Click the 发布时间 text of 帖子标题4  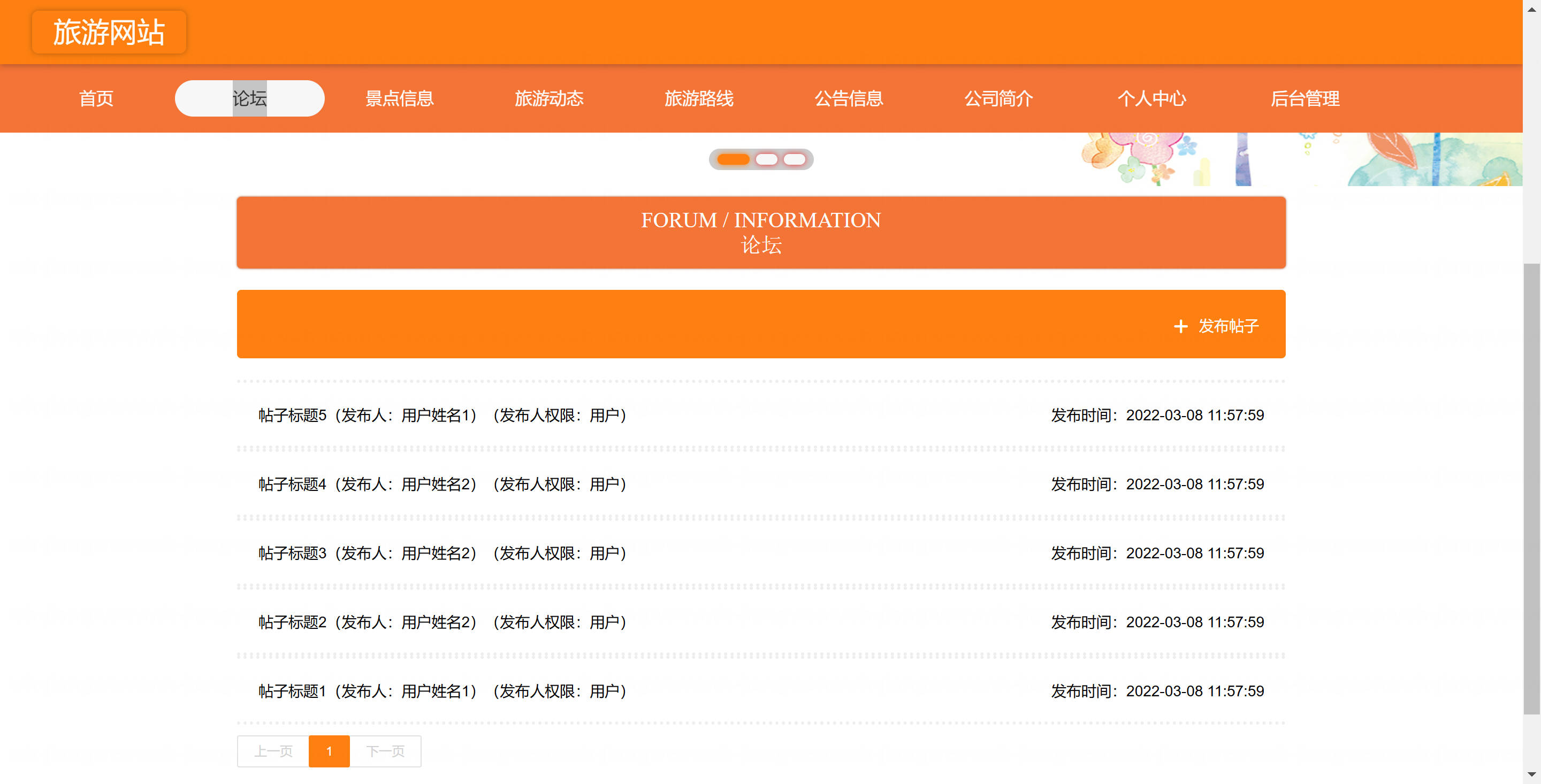pyautogui.click(x=1157, y=484)
